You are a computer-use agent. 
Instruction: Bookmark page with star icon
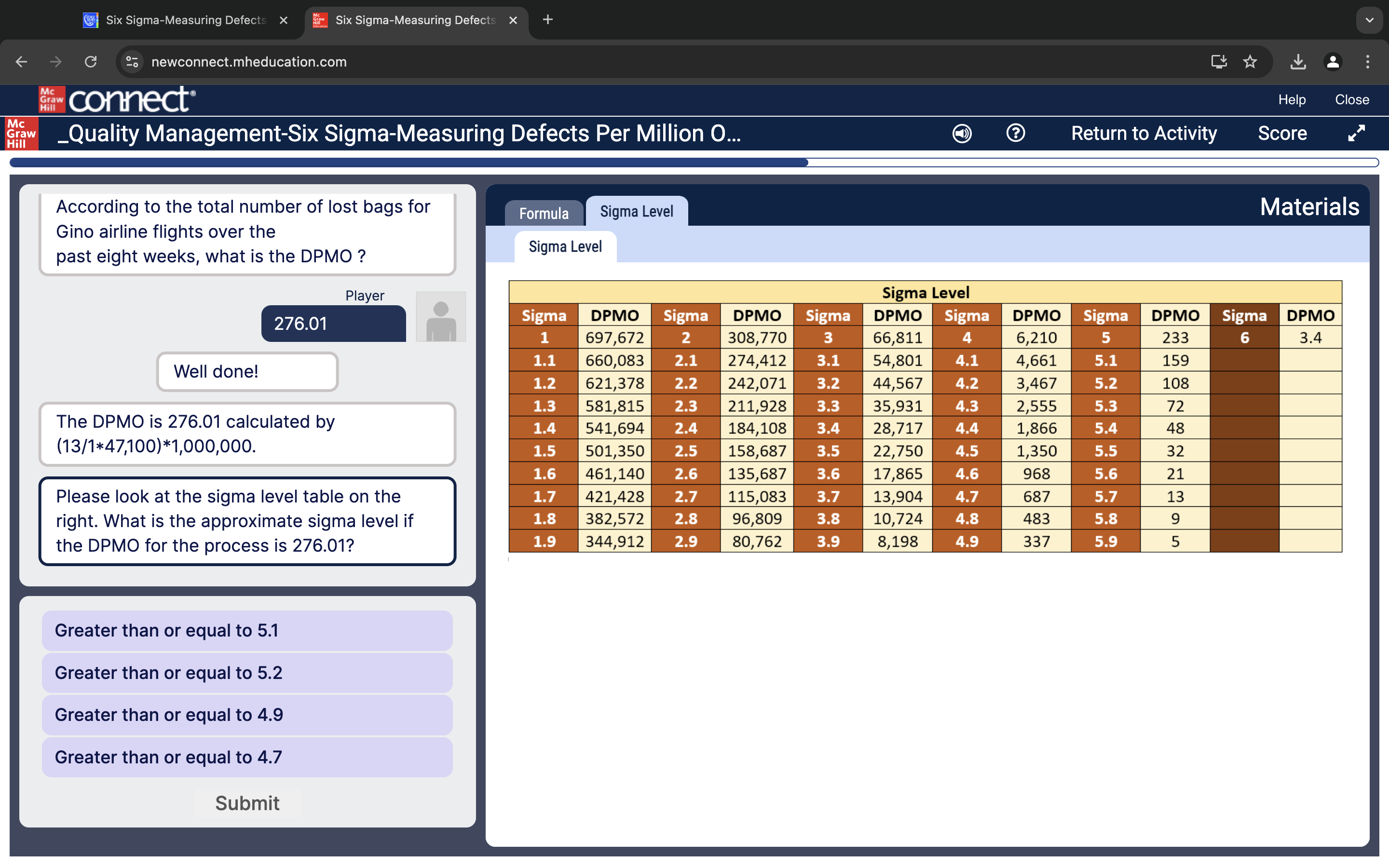coord(1250,62)
